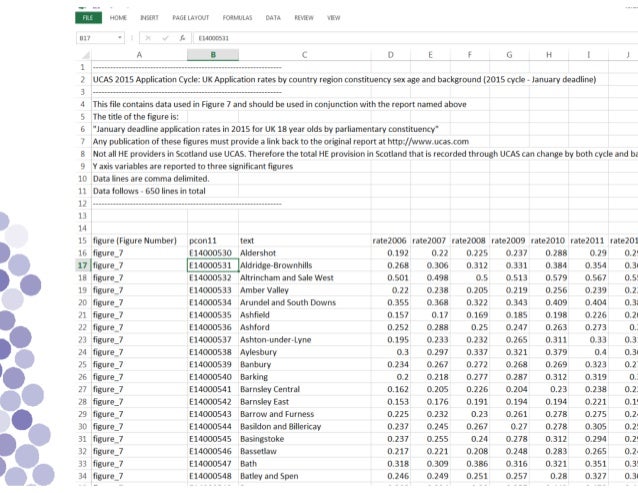
Task: Select row 15 header
Action: [x=83, y=241]
